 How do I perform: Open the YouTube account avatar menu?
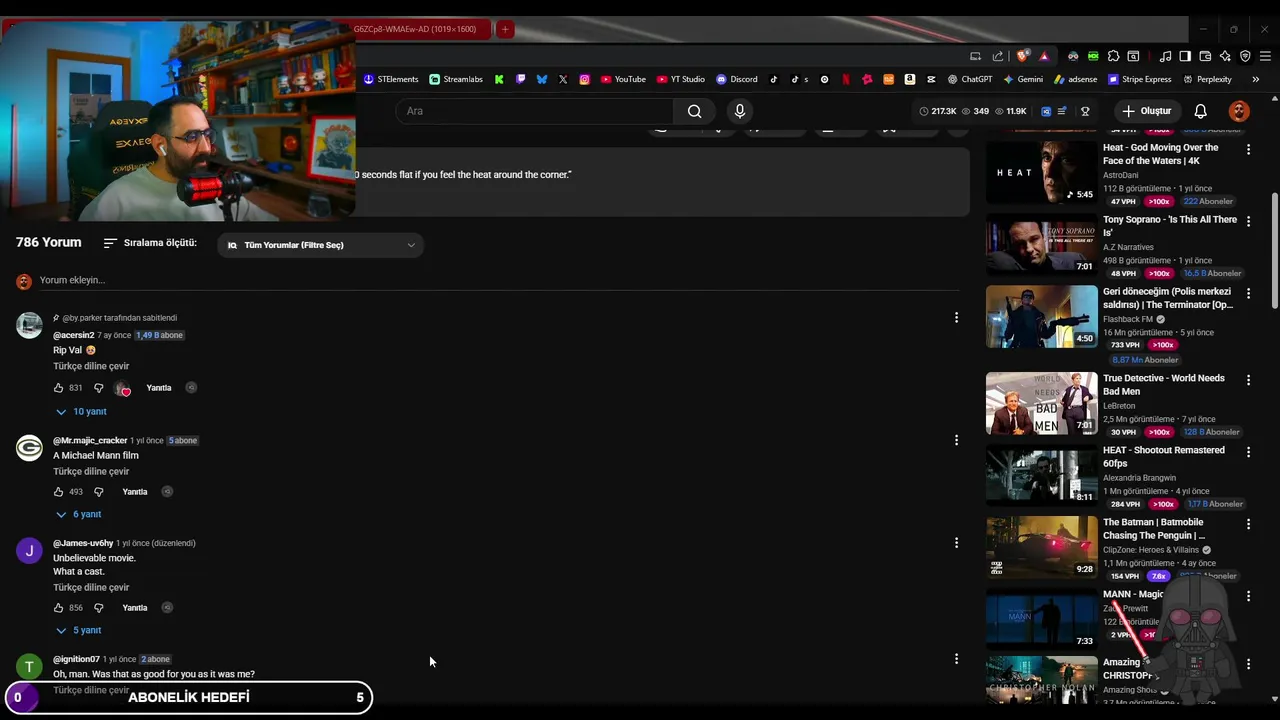point(1239,111)
